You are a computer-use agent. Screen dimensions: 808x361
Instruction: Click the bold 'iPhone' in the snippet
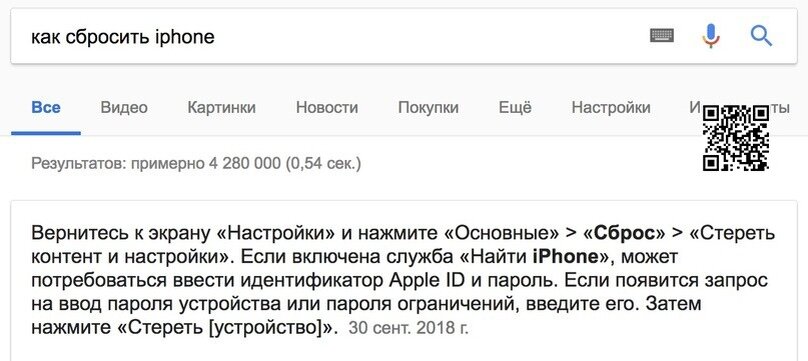561,256
